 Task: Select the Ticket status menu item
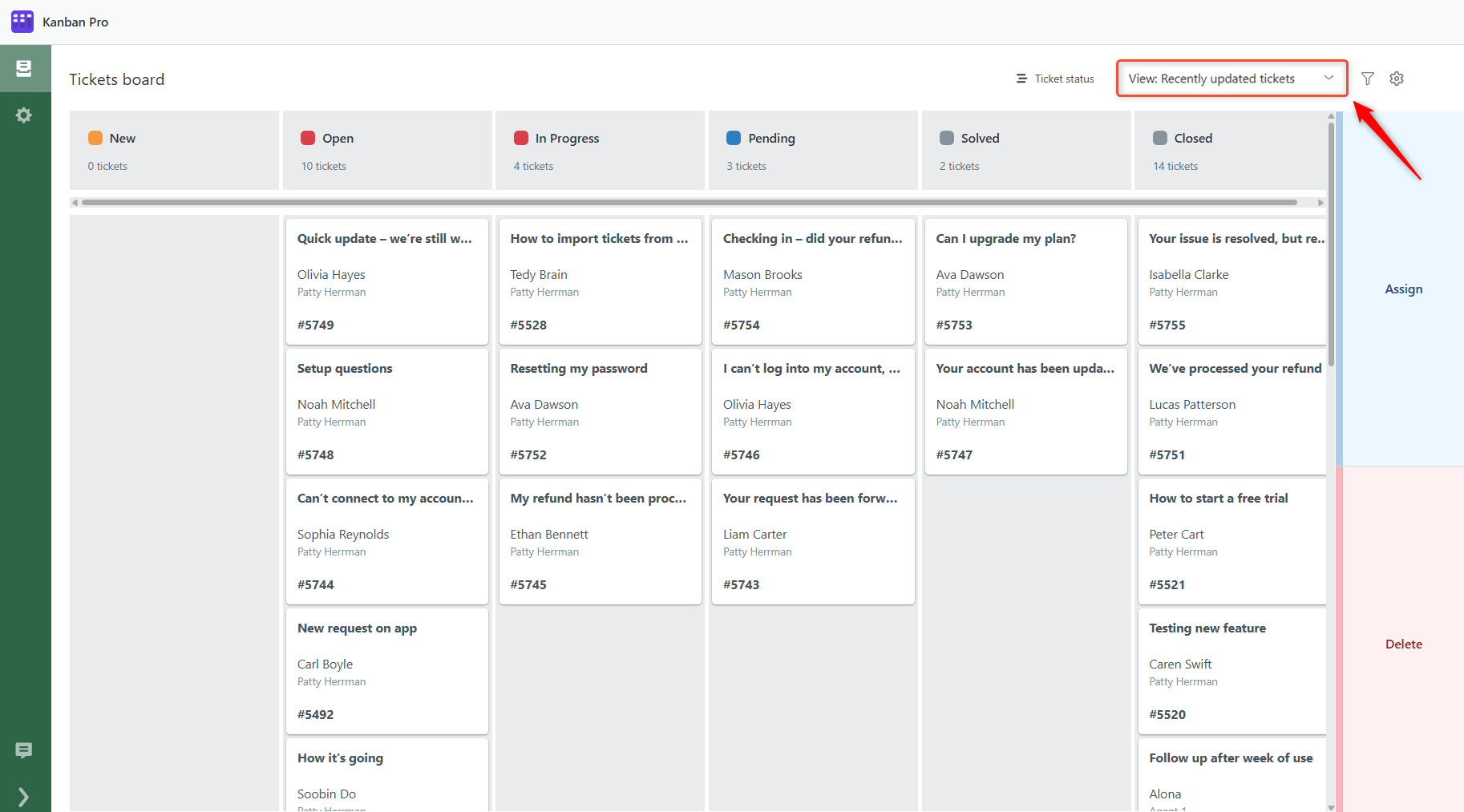[x=1055, y=79]
